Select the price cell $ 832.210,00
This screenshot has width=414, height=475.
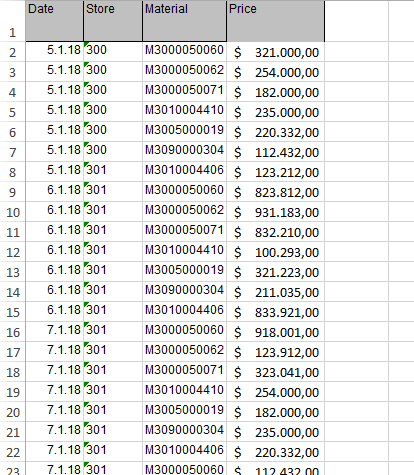275,232
